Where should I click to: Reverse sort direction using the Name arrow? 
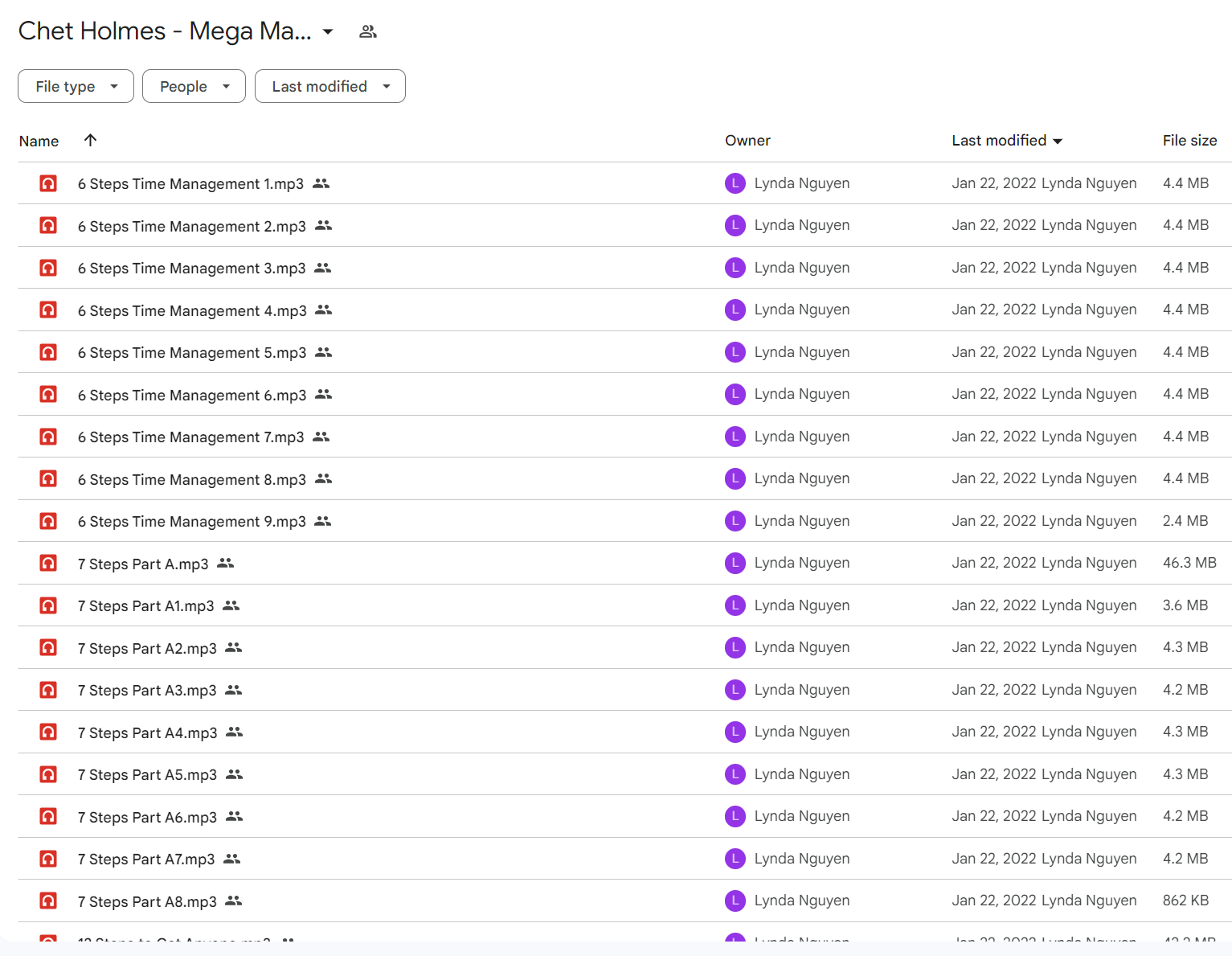90,140
